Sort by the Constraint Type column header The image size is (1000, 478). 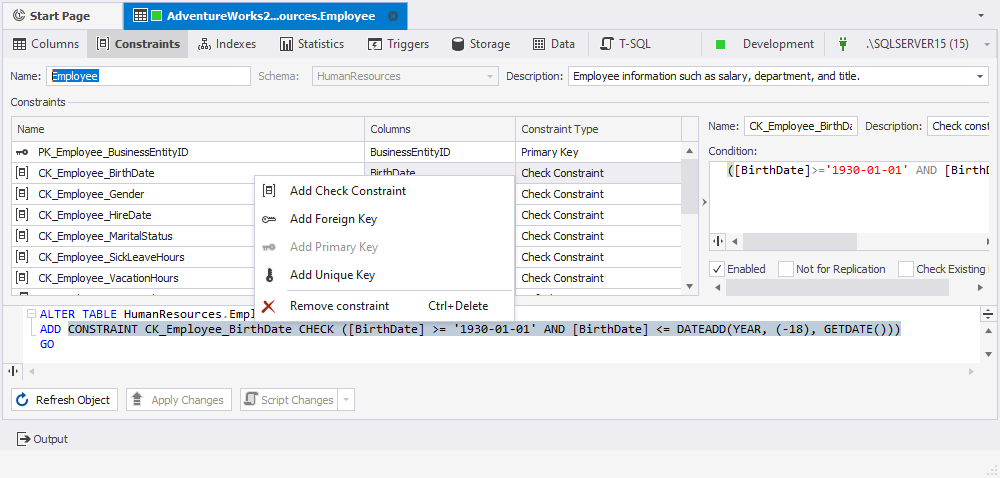[x=598, y=129]
